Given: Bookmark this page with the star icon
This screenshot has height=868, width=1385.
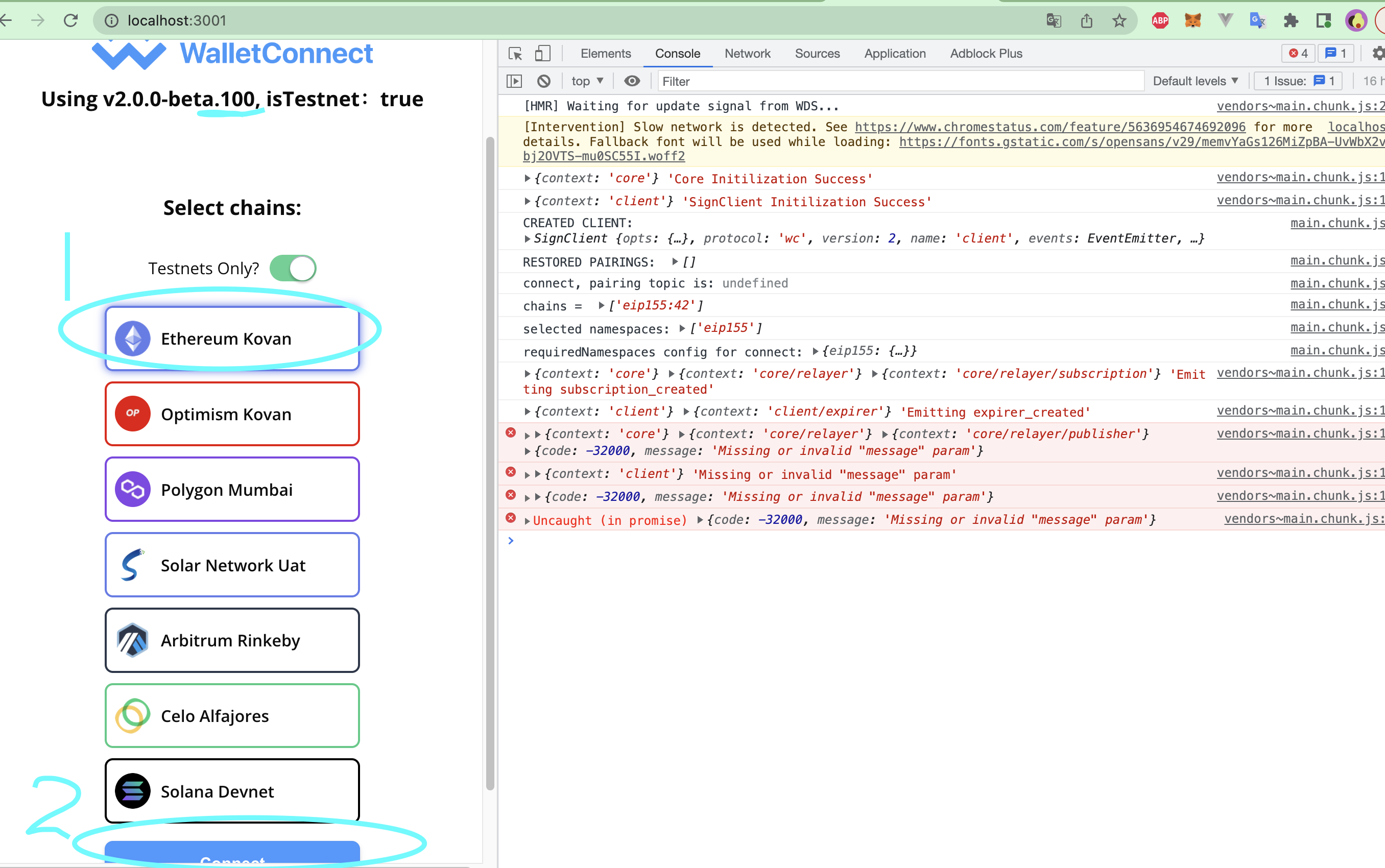Looking at the screenshot, I should [1119, 20].
